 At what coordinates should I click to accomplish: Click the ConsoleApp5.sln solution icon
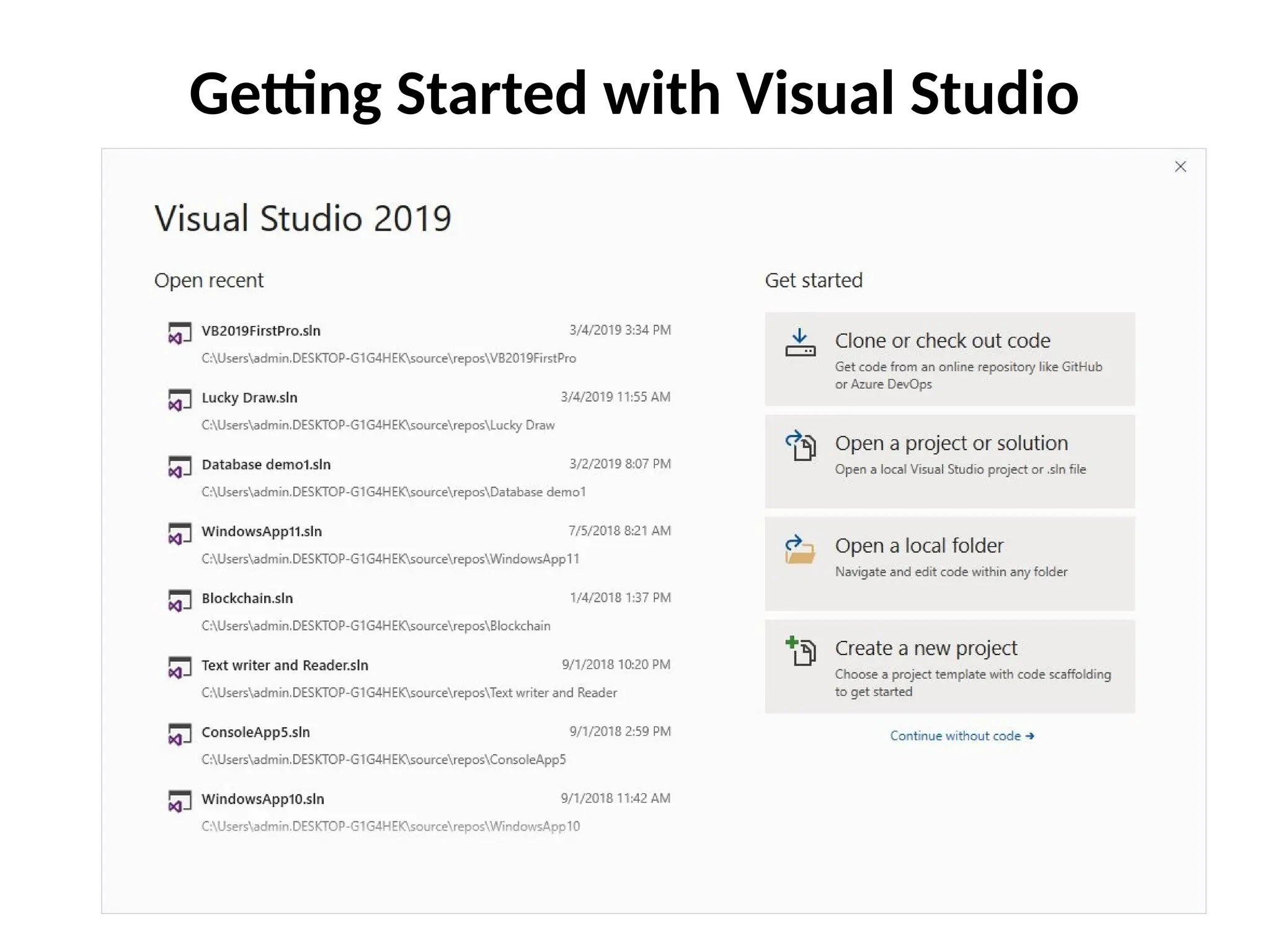179,734
